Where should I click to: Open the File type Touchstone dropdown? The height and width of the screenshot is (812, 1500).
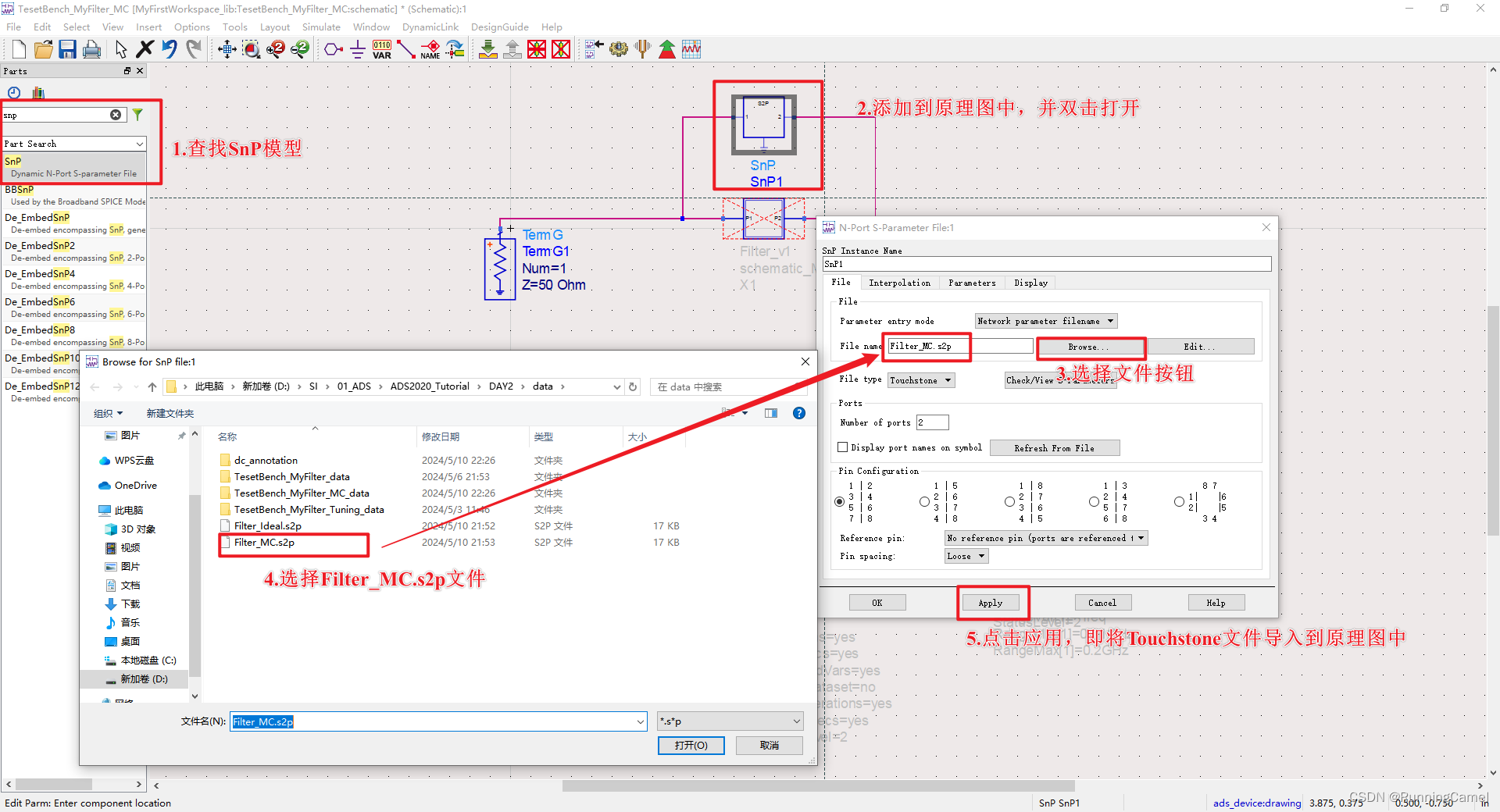(920, 380)
